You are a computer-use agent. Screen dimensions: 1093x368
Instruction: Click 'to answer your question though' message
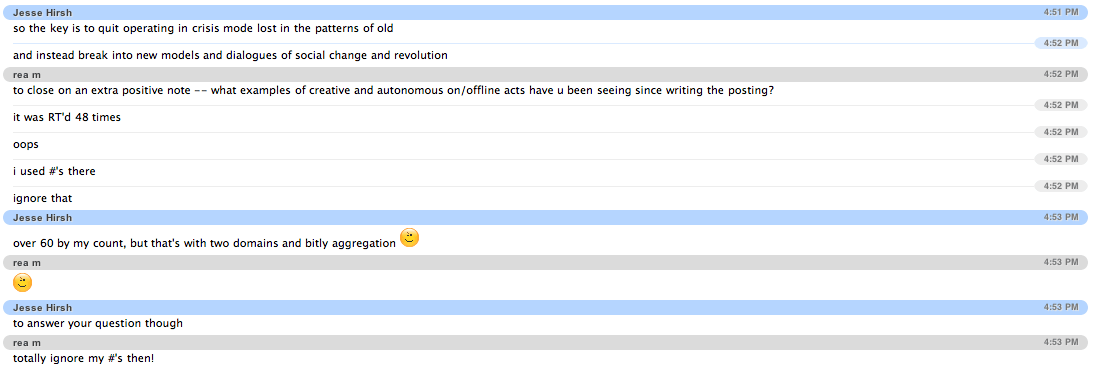pos(98,323)
